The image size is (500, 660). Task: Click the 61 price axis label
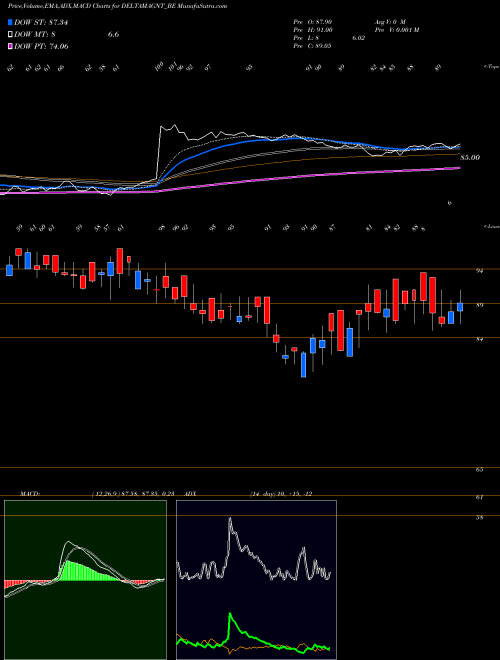click(x=479, y=497)
